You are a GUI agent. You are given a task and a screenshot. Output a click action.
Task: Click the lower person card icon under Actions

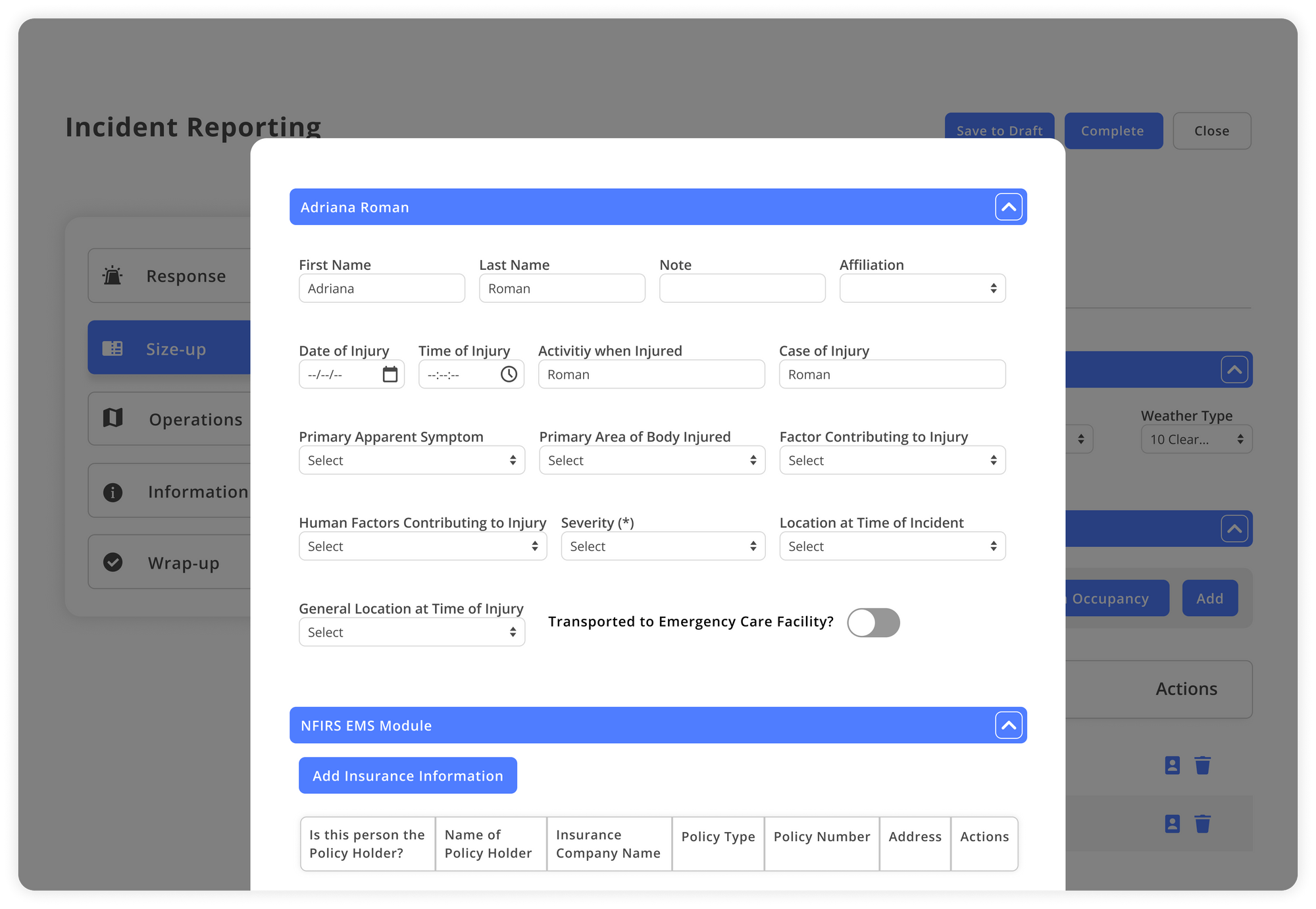[x=1171, y=823]
